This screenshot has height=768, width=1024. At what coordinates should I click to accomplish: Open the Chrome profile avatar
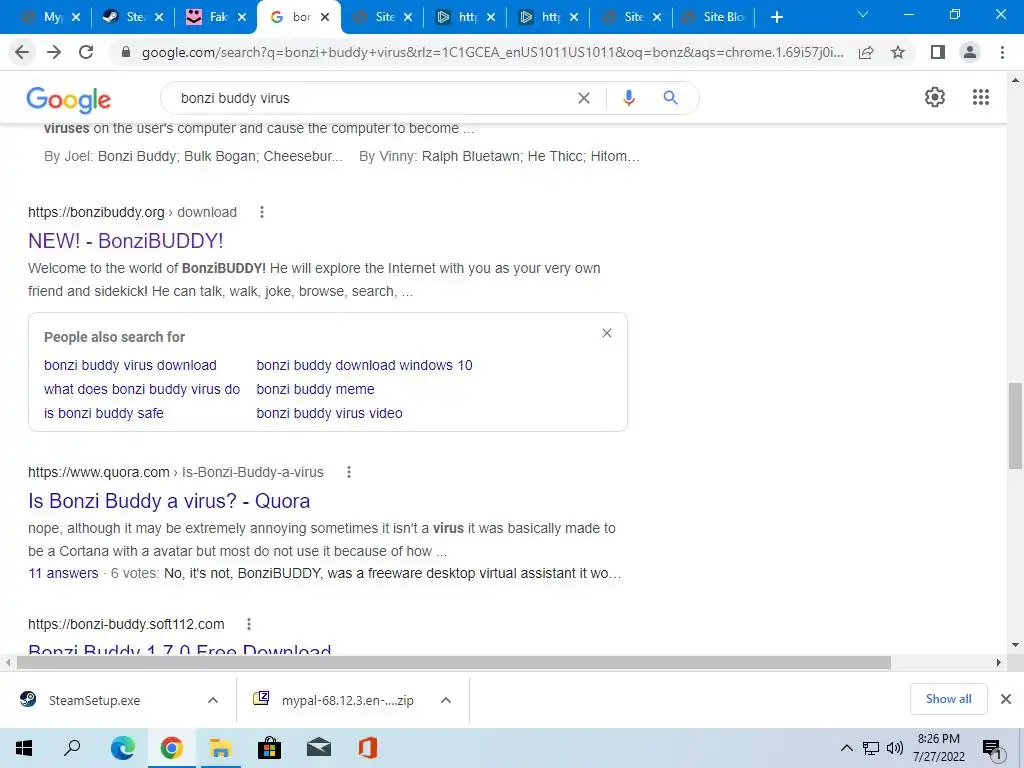click(970, 52)
